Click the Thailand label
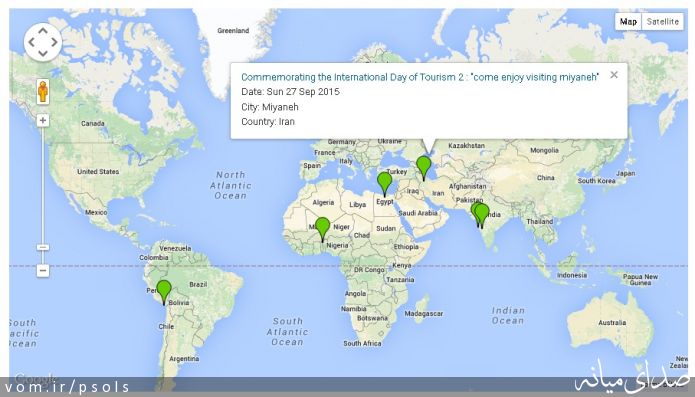This screenshot has height=397, width=695. pos(539,221)
